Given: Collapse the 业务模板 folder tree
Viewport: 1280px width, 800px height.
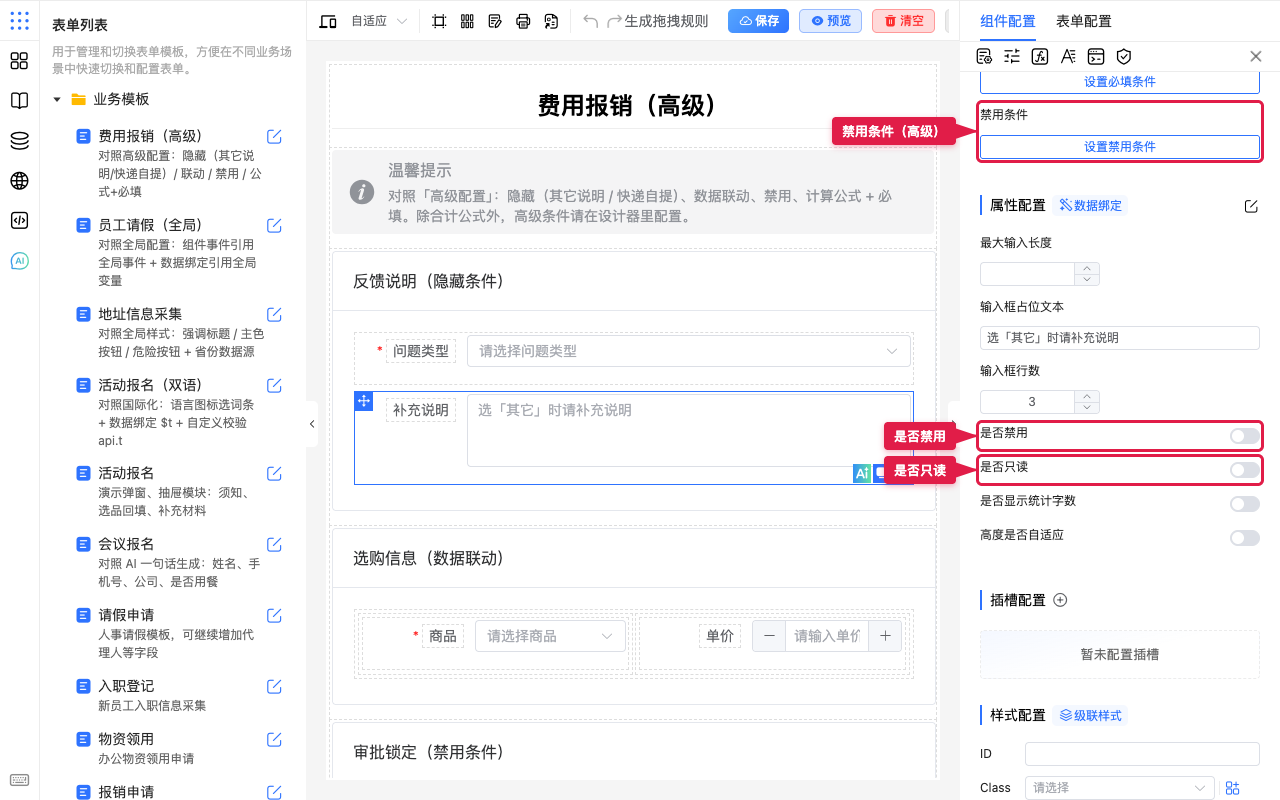Looking at the screenshot, I should coord(57,99).
